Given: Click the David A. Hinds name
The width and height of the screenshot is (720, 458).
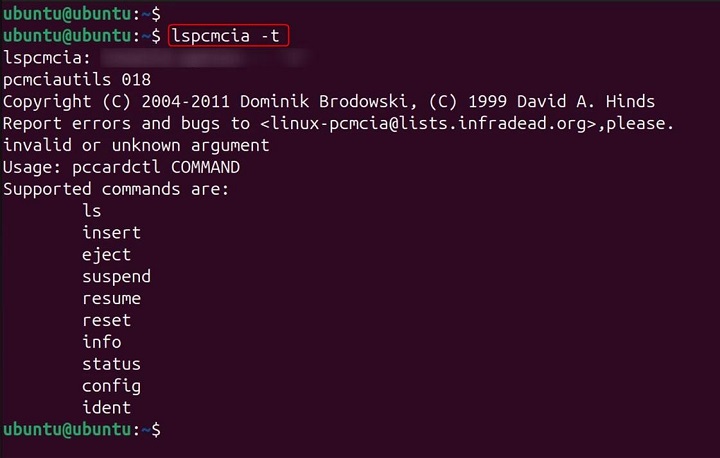Looking at the screenshot, I should [x=602, y=102].
